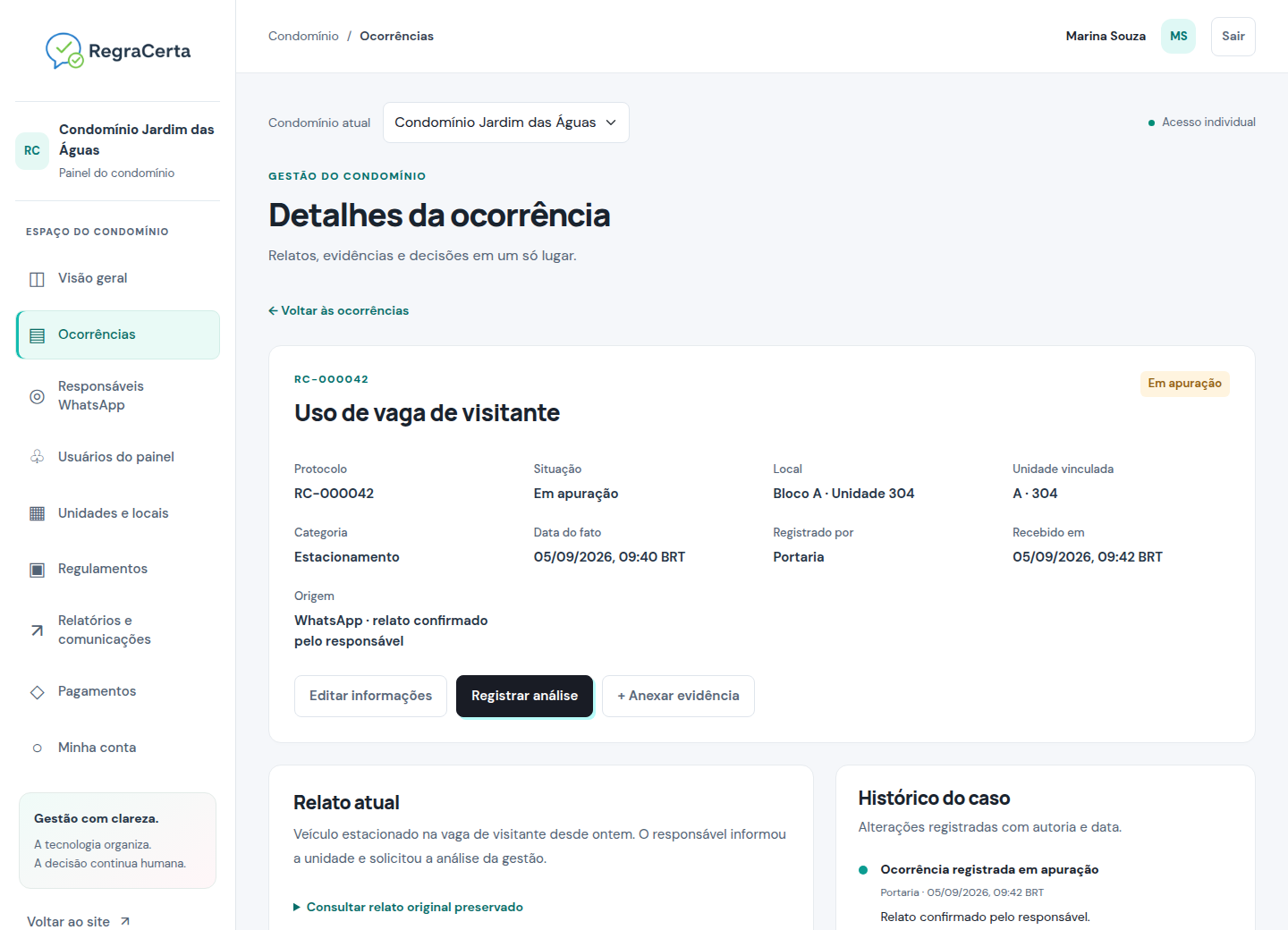Click the Relatórios e comunicações arrow icon
The width and height of the screenshot is (1288, 930).
point(37,630)
